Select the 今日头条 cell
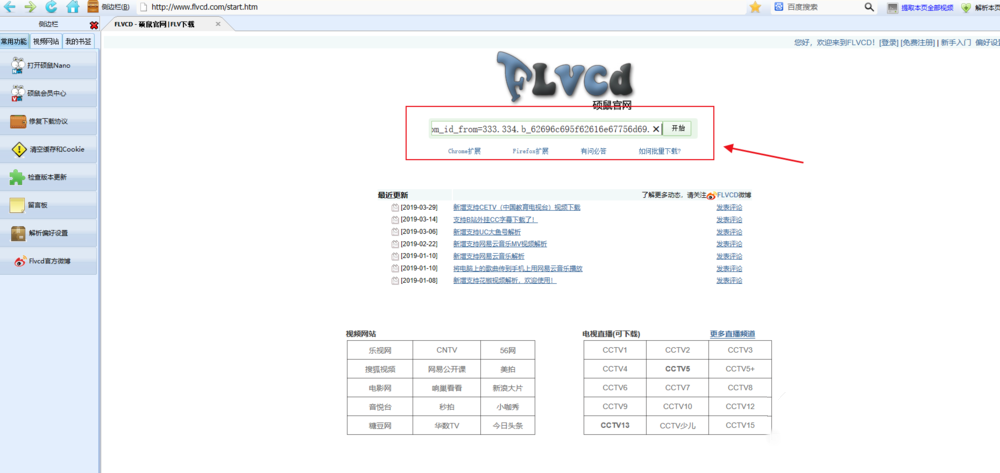Screen dimensions: 1000x473 coord(508,426)
